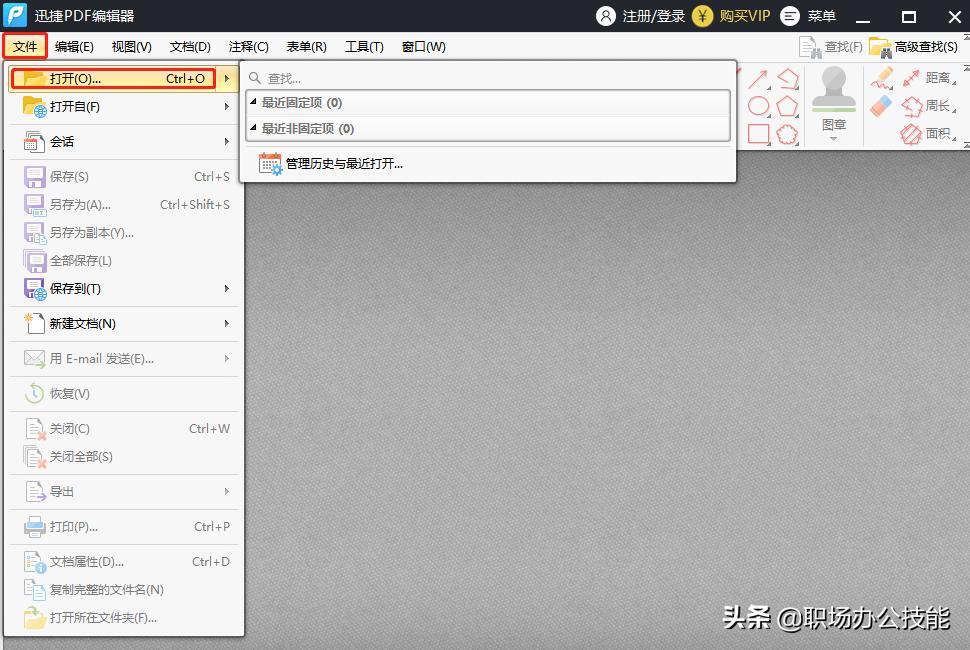Select the circle annotation tool
This screenshot has width=970, height=650.
[758, 106]
